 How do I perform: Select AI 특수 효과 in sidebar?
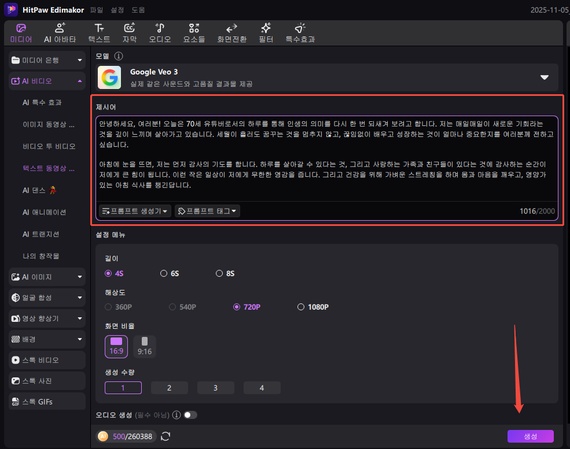click(42, 103)
